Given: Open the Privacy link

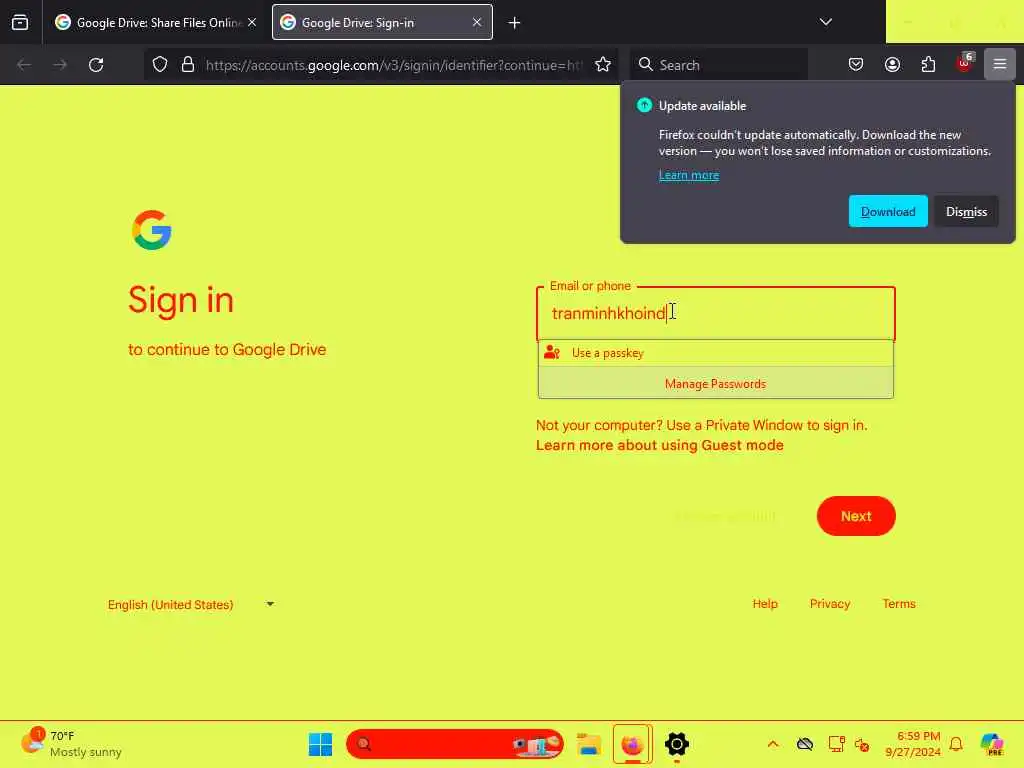Looking at the screenshot, I should click(829, 604).
